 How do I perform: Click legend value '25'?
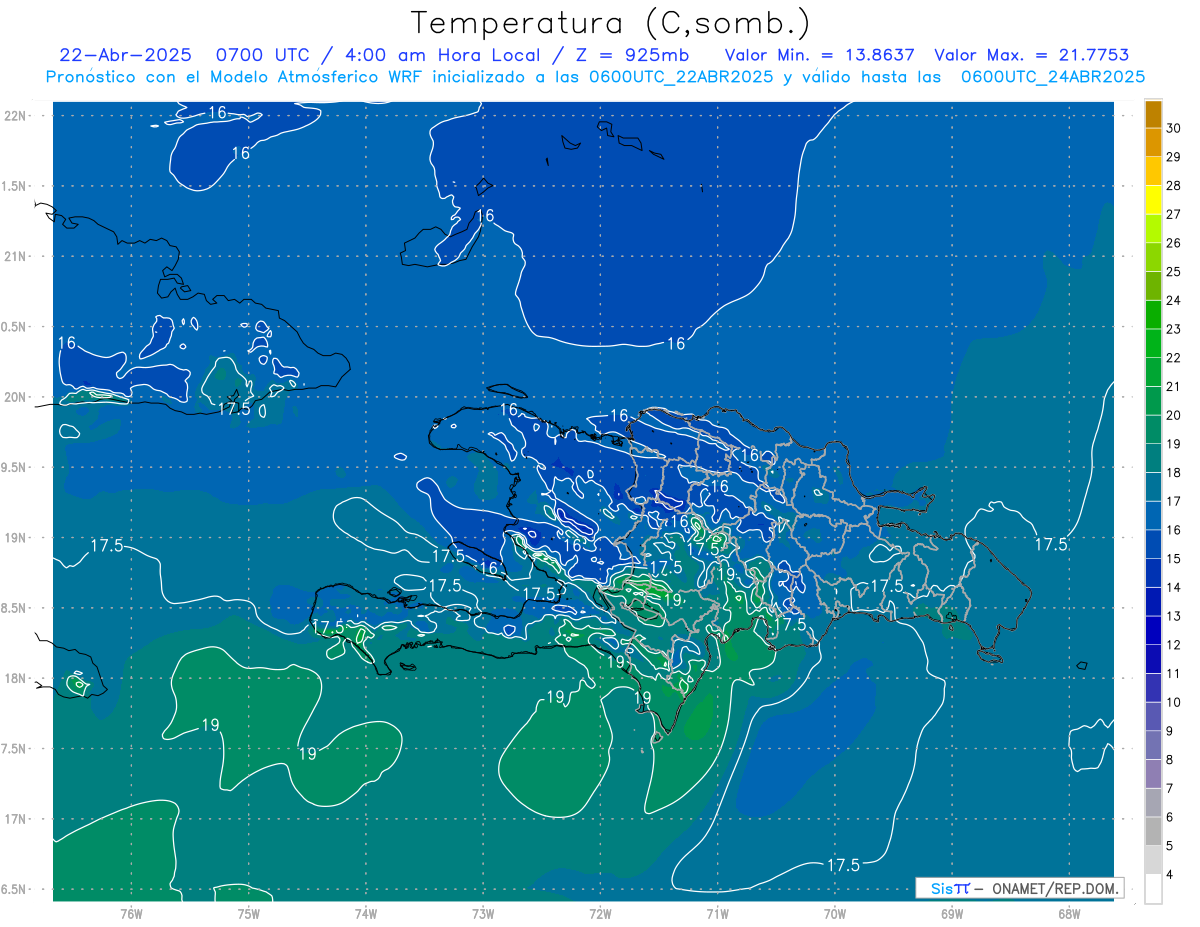(x=1174, y=272)
